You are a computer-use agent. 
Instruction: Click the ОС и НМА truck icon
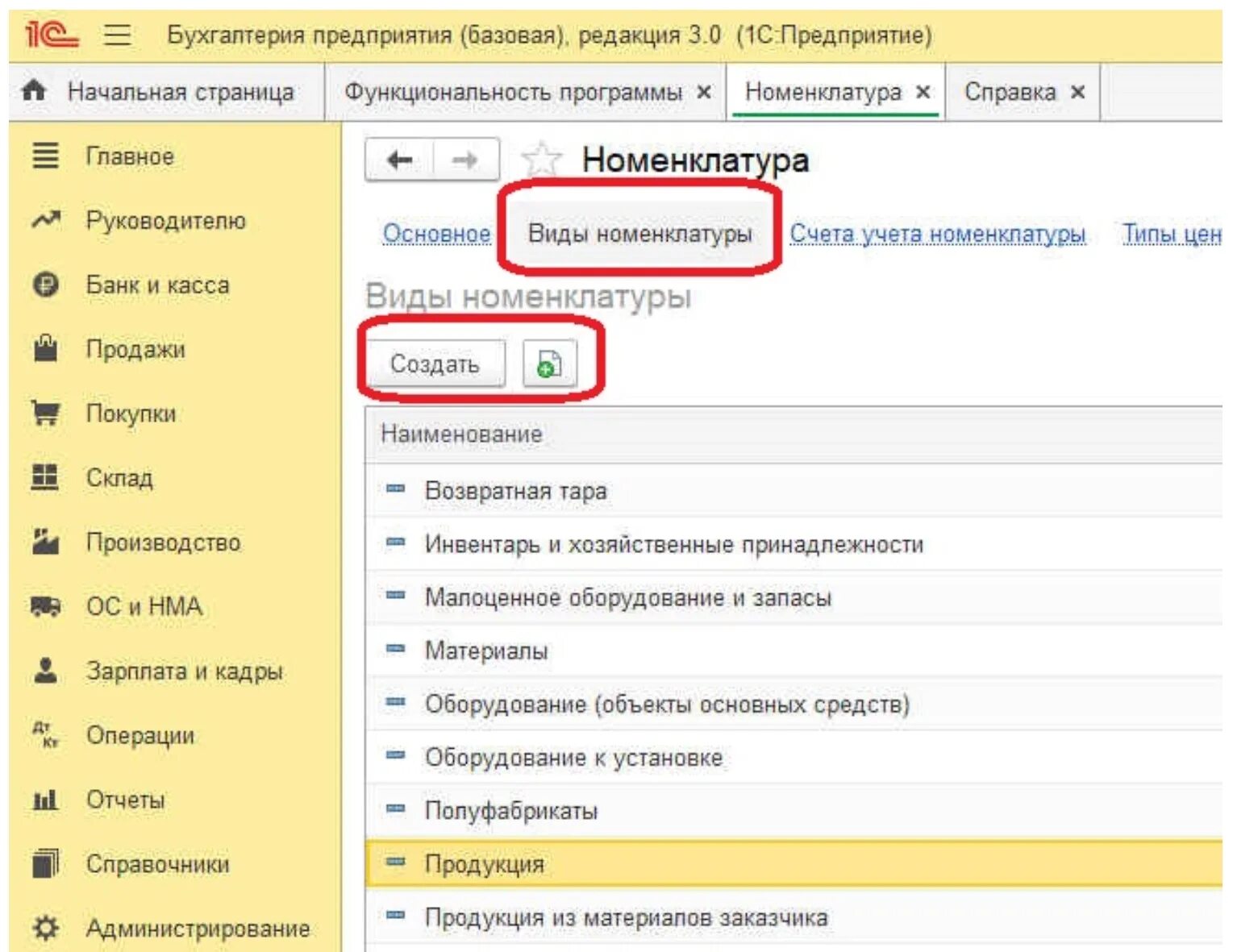pos(45,606)
